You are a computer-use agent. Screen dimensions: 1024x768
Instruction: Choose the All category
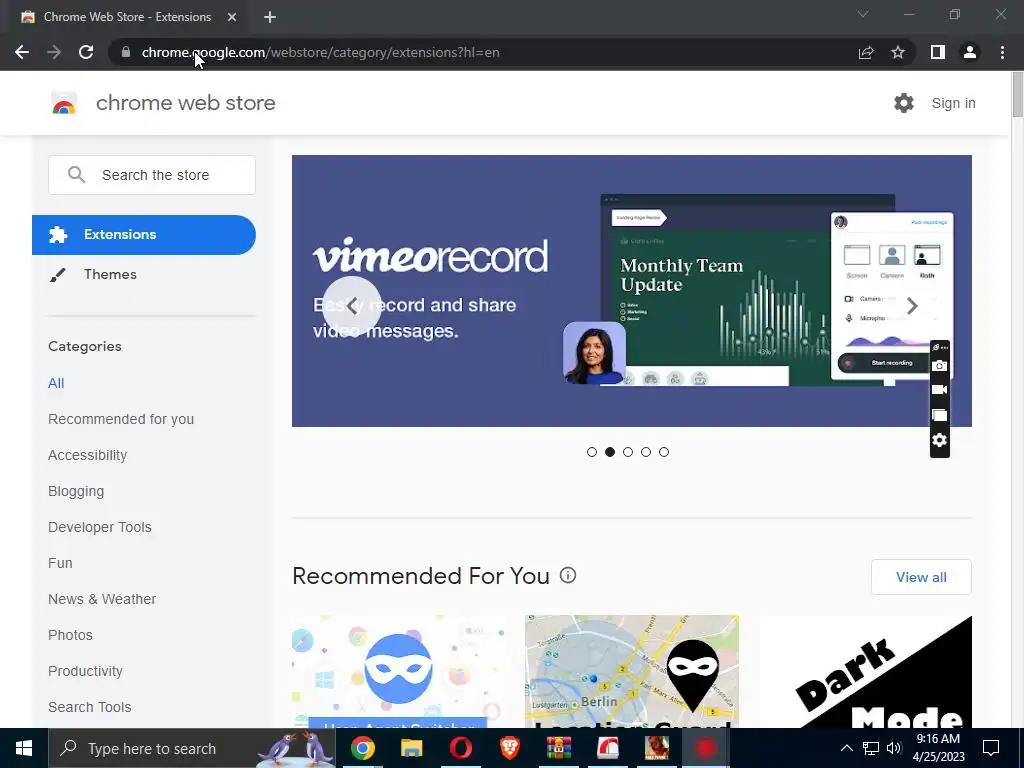(56, 383)
